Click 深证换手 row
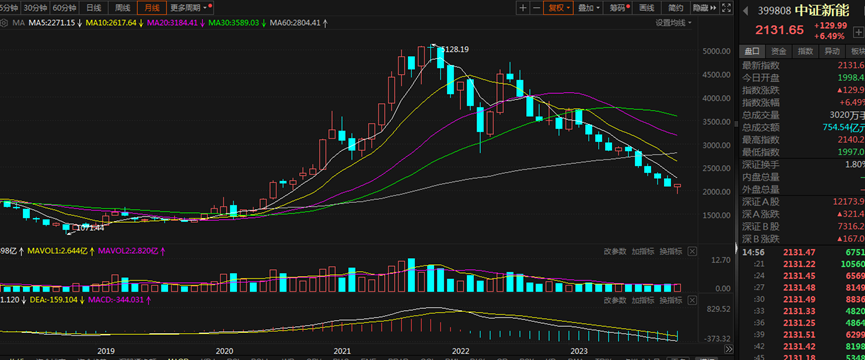 [802, 164]
